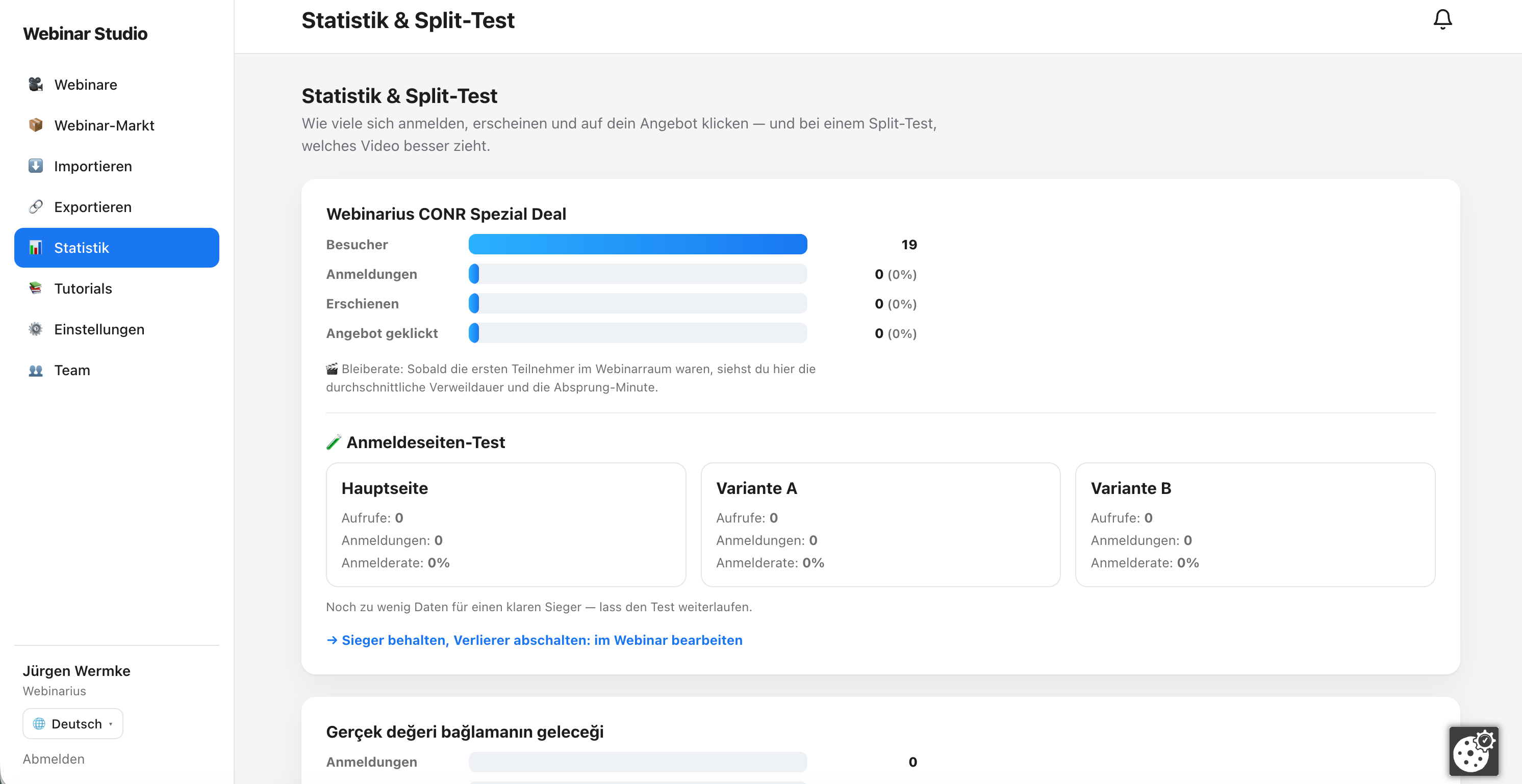Click the Exportieren link icon
This screenshot has height=784, width=1522.
click(x=36, y=206)
